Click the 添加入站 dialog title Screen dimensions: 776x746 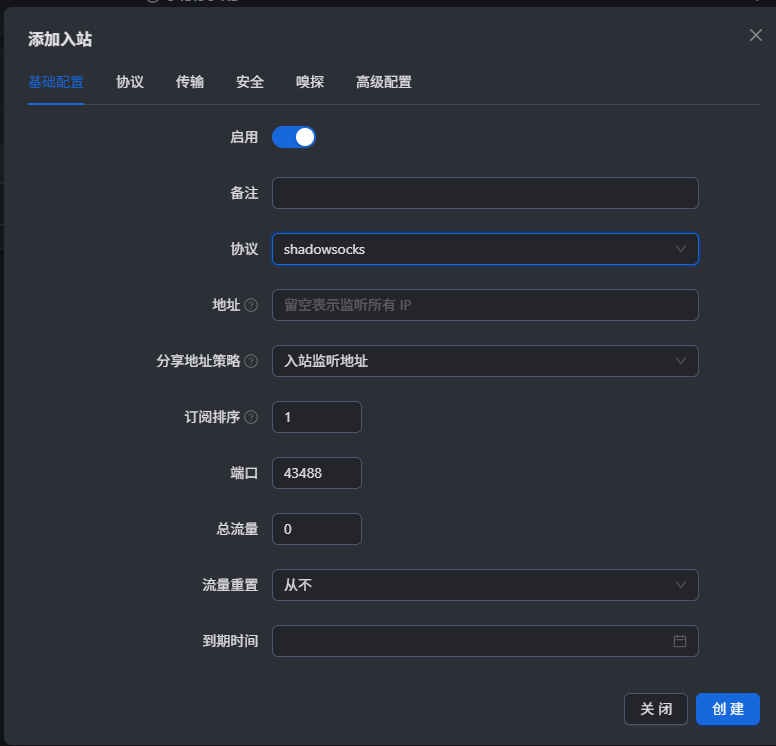tap(60, 39)
